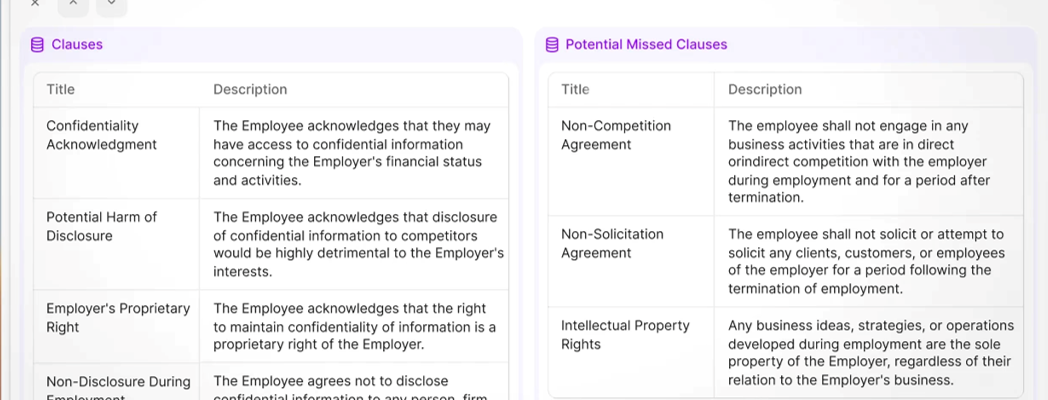Click the database icon beside Clauses
The height and width of the screenshot is (400, 1048).
(38, 44)
